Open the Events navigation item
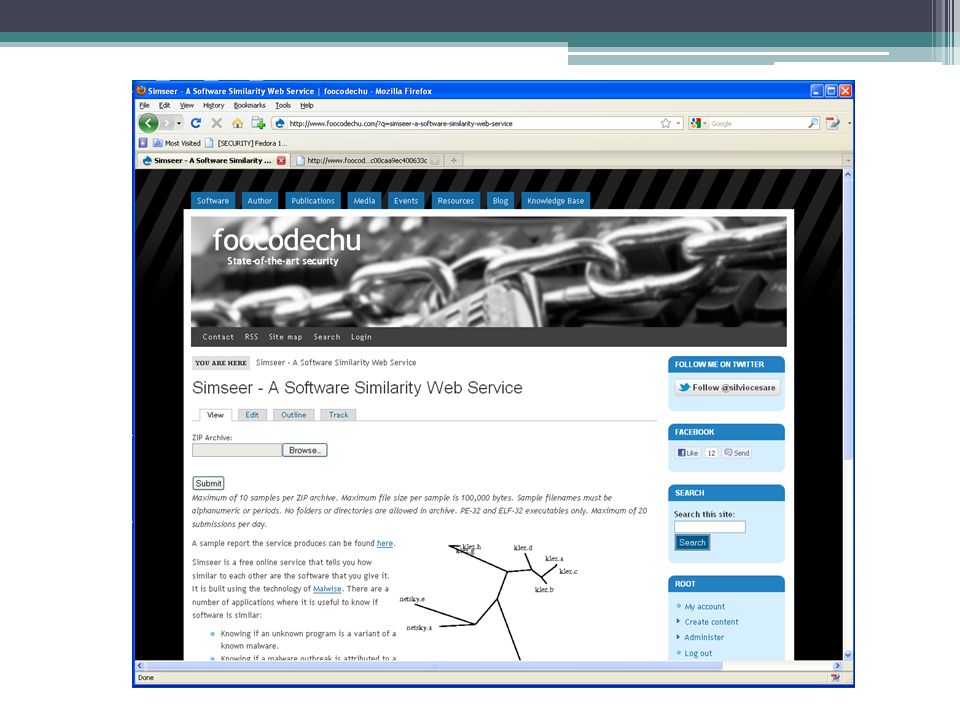 pyautogui.click(x=406, y=201)
